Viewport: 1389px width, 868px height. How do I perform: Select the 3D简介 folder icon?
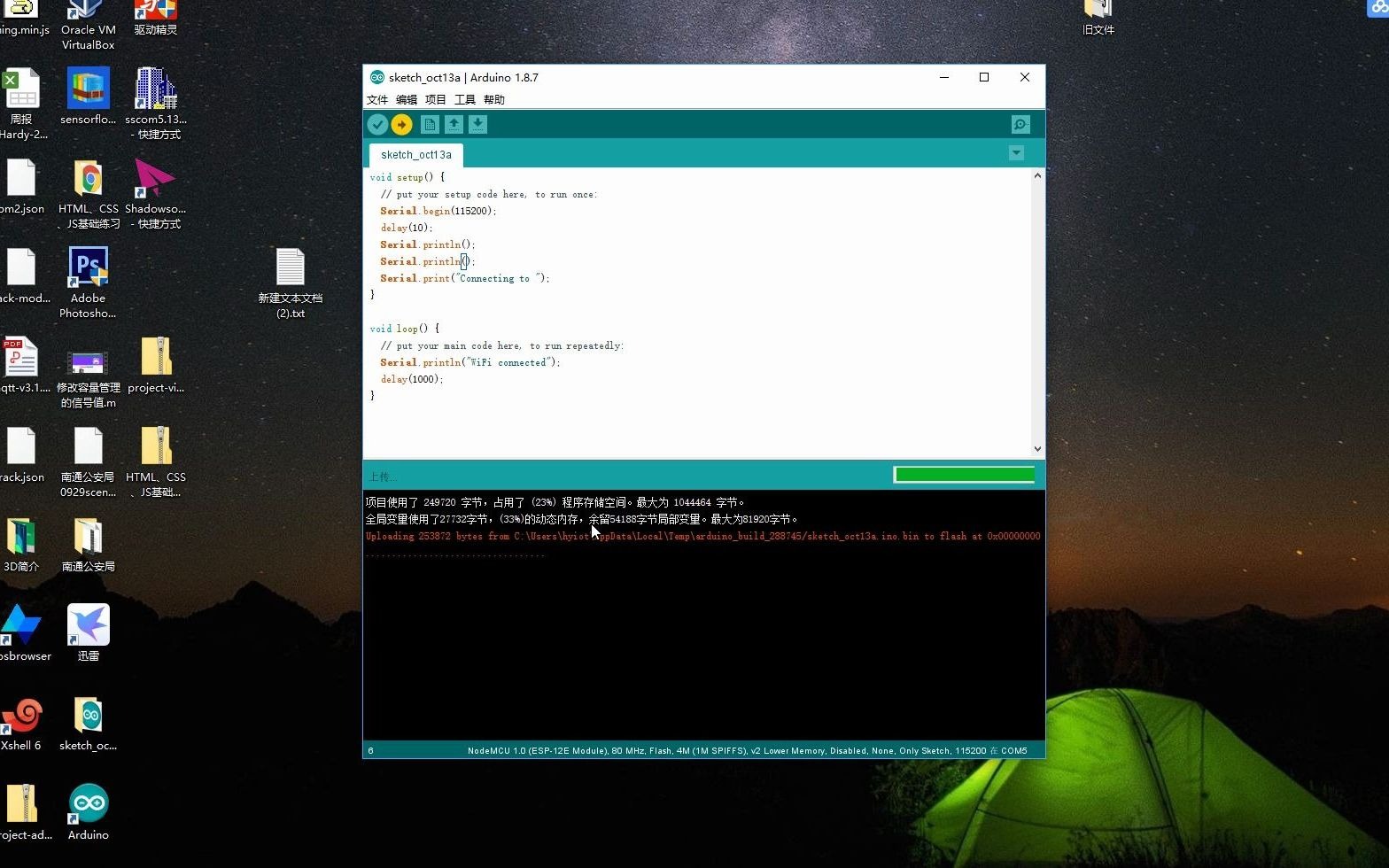[x=21, y=544]
